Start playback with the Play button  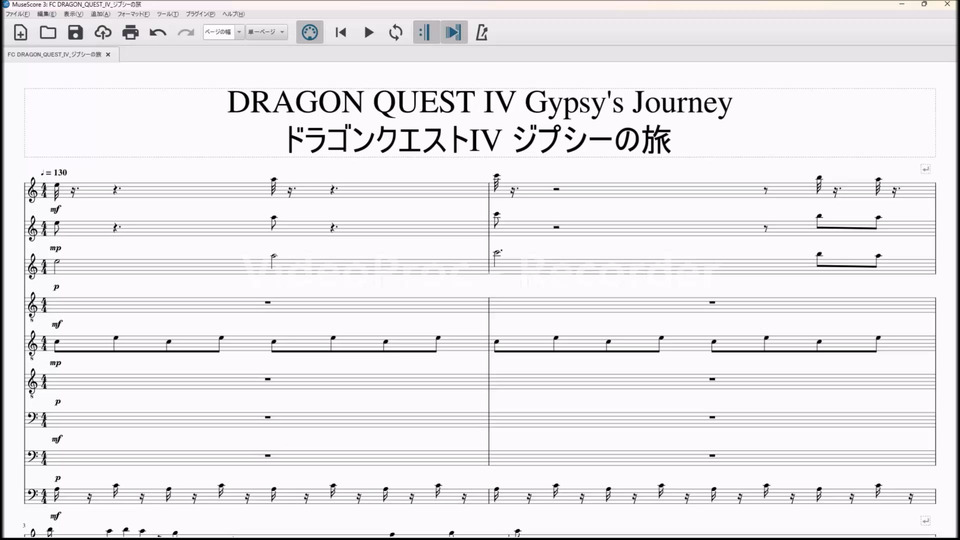click(369, 32)
